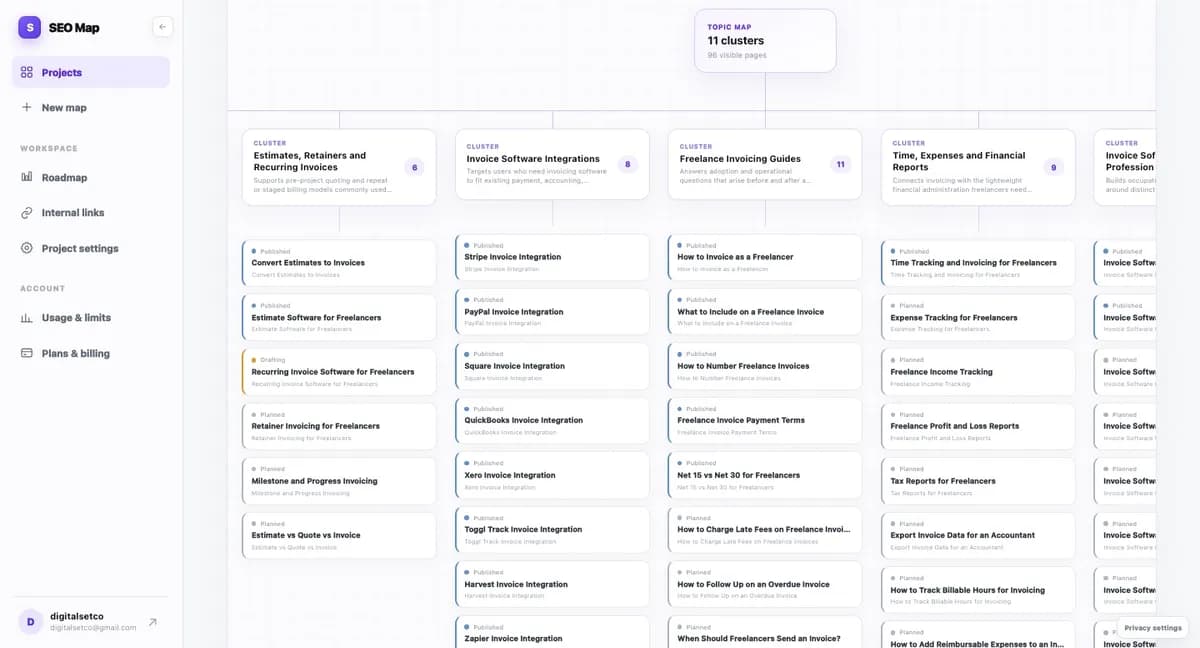Viewport: 1200px width, 648px height.
Task: Select New map in the sidebar
Action: point(91,107)
